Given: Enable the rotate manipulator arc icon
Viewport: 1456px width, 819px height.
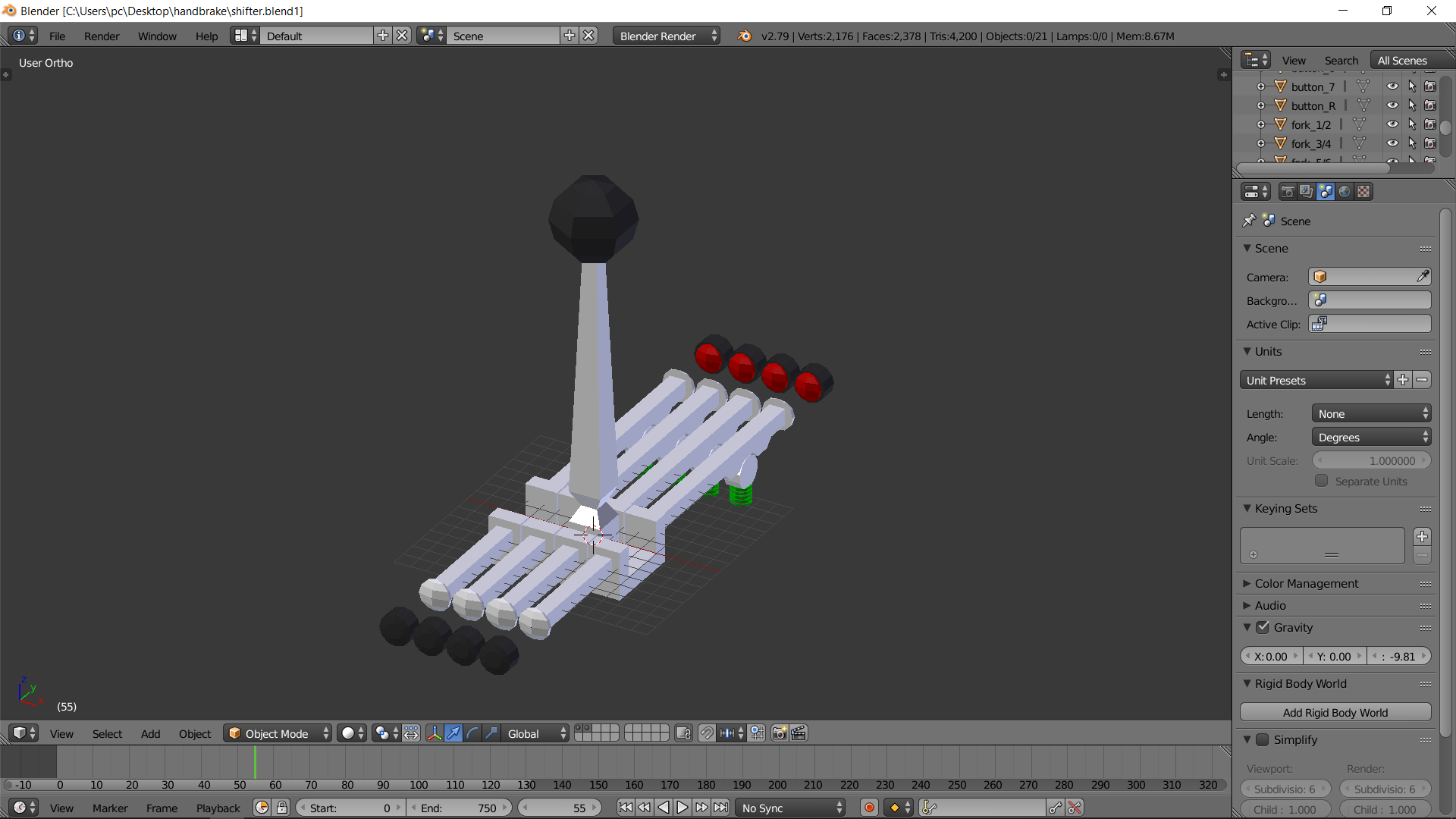Looking at the screenshot, I should 472,733.
